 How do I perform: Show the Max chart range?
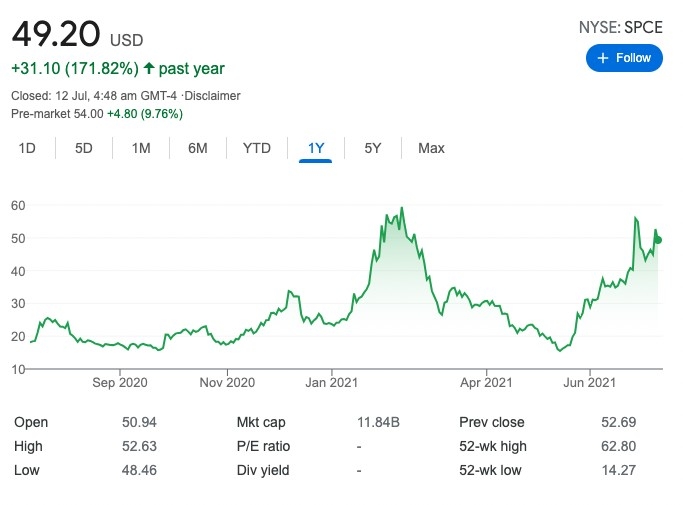(431, 148)
